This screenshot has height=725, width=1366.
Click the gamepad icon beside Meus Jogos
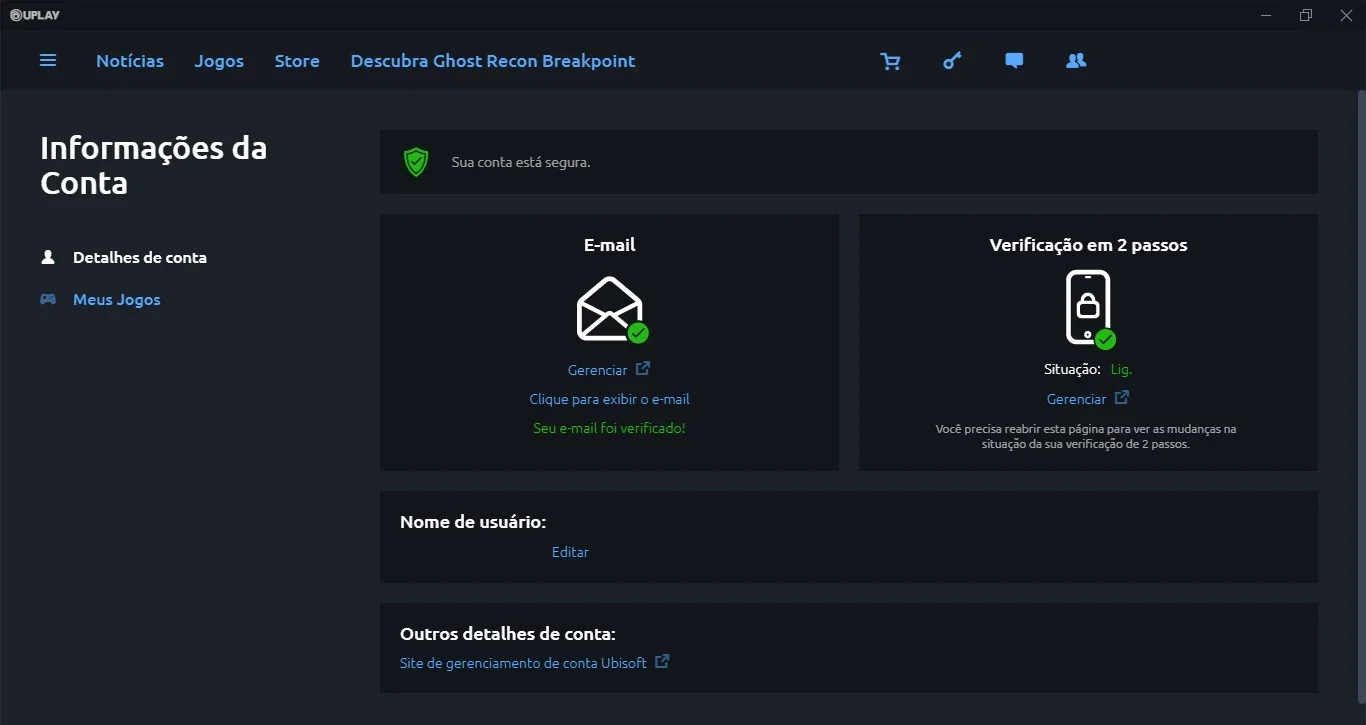click(48, 299)
